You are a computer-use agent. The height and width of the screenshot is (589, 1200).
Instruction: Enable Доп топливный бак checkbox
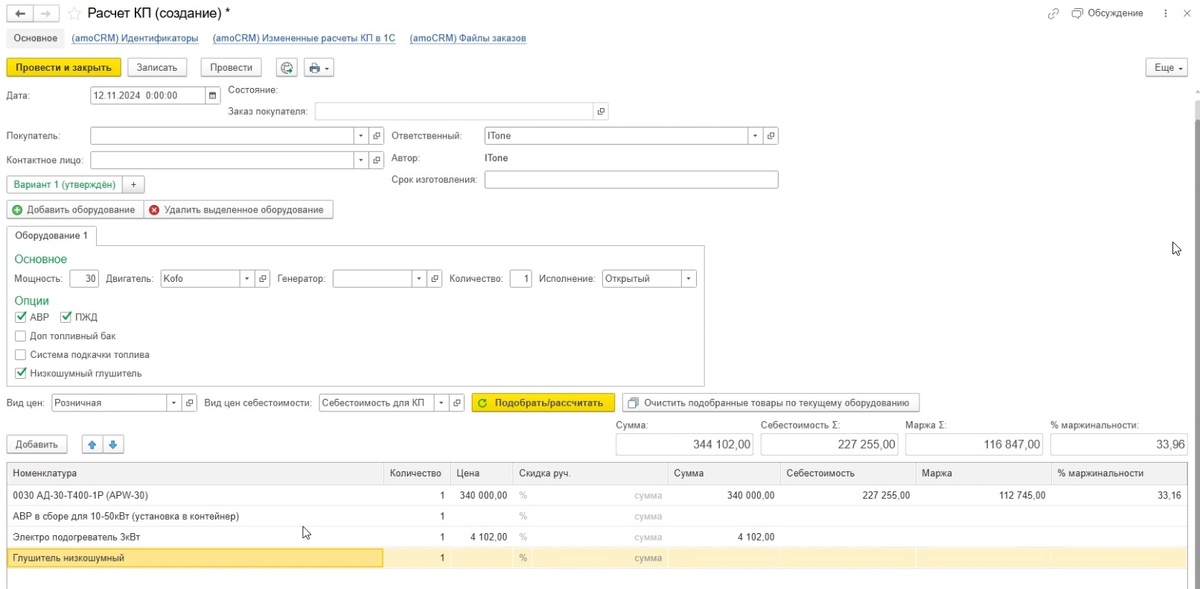pos(21,336)
